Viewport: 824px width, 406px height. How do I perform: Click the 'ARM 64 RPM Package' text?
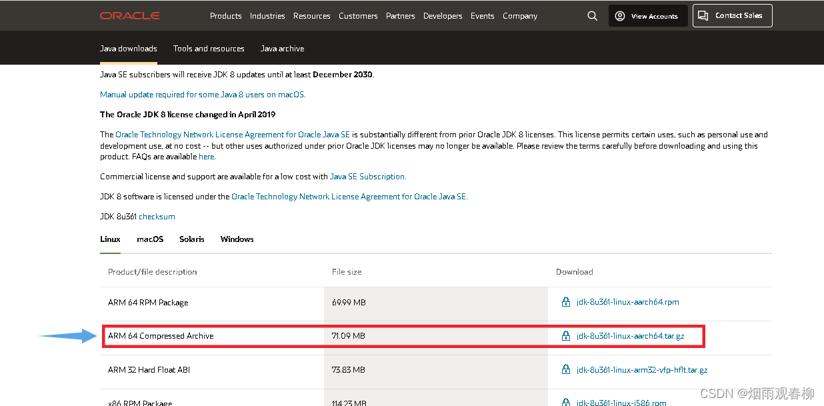point(148,303)
